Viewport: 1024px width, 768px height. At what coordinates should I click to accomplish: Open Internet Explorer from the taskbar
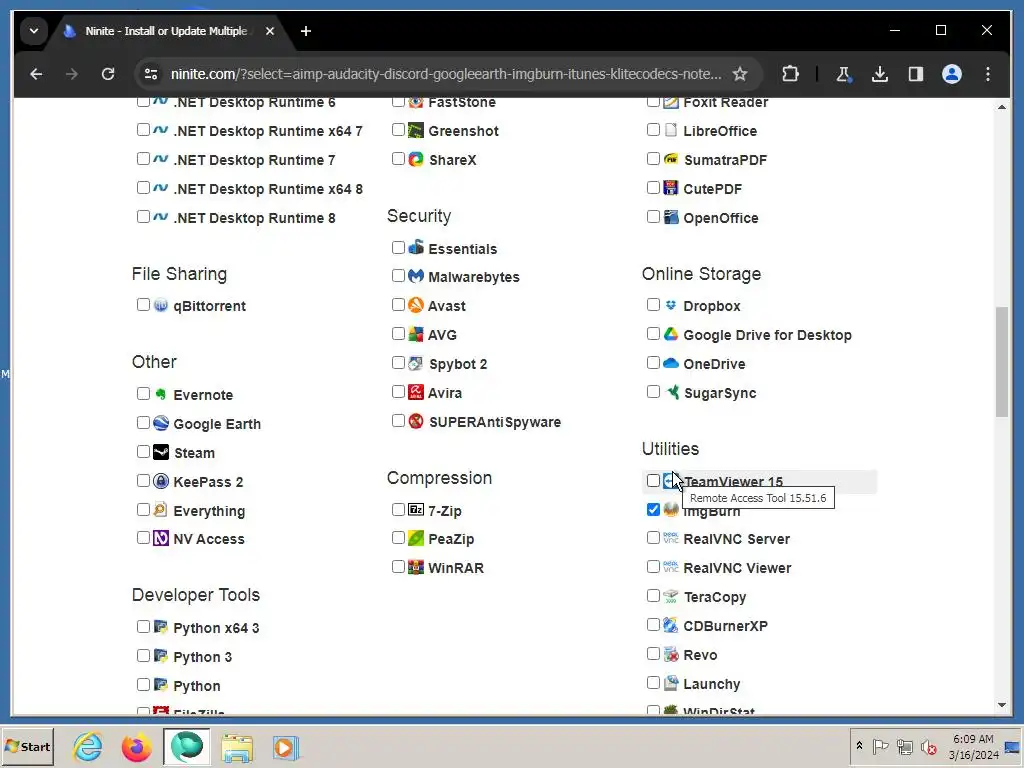(88, 747)
